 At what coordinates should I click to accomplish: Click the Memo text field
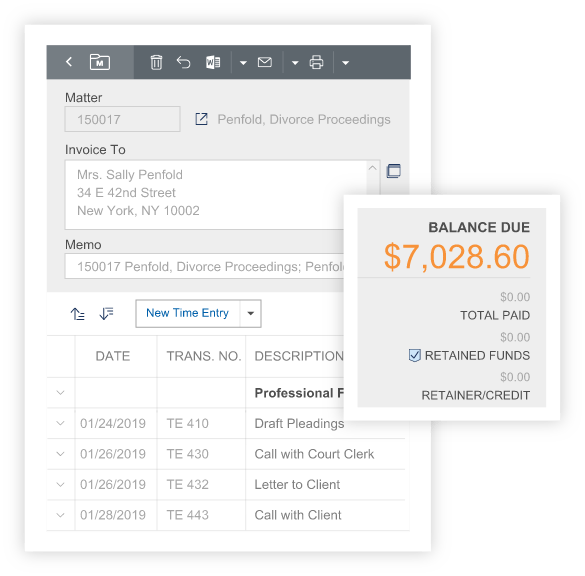(204, 266)
